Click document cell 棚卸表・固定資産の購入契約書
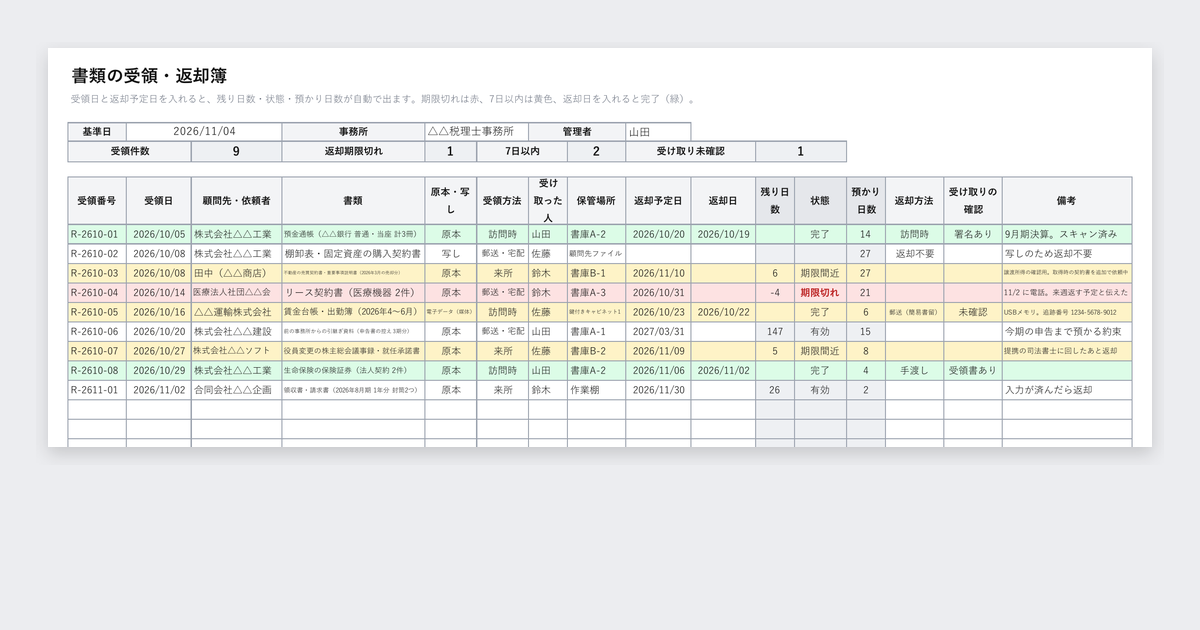Viewport: 1200px width, 630px height. 353,254
